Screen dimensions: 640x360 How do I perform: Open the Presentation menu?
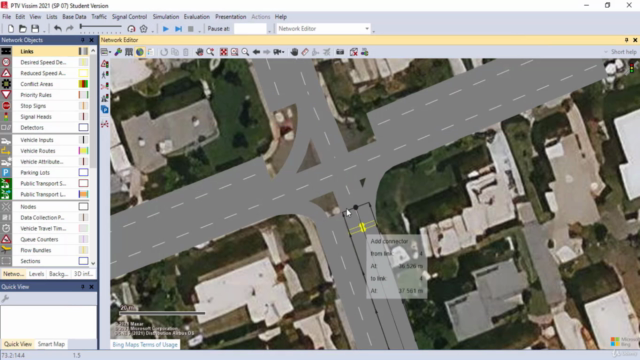231,17
